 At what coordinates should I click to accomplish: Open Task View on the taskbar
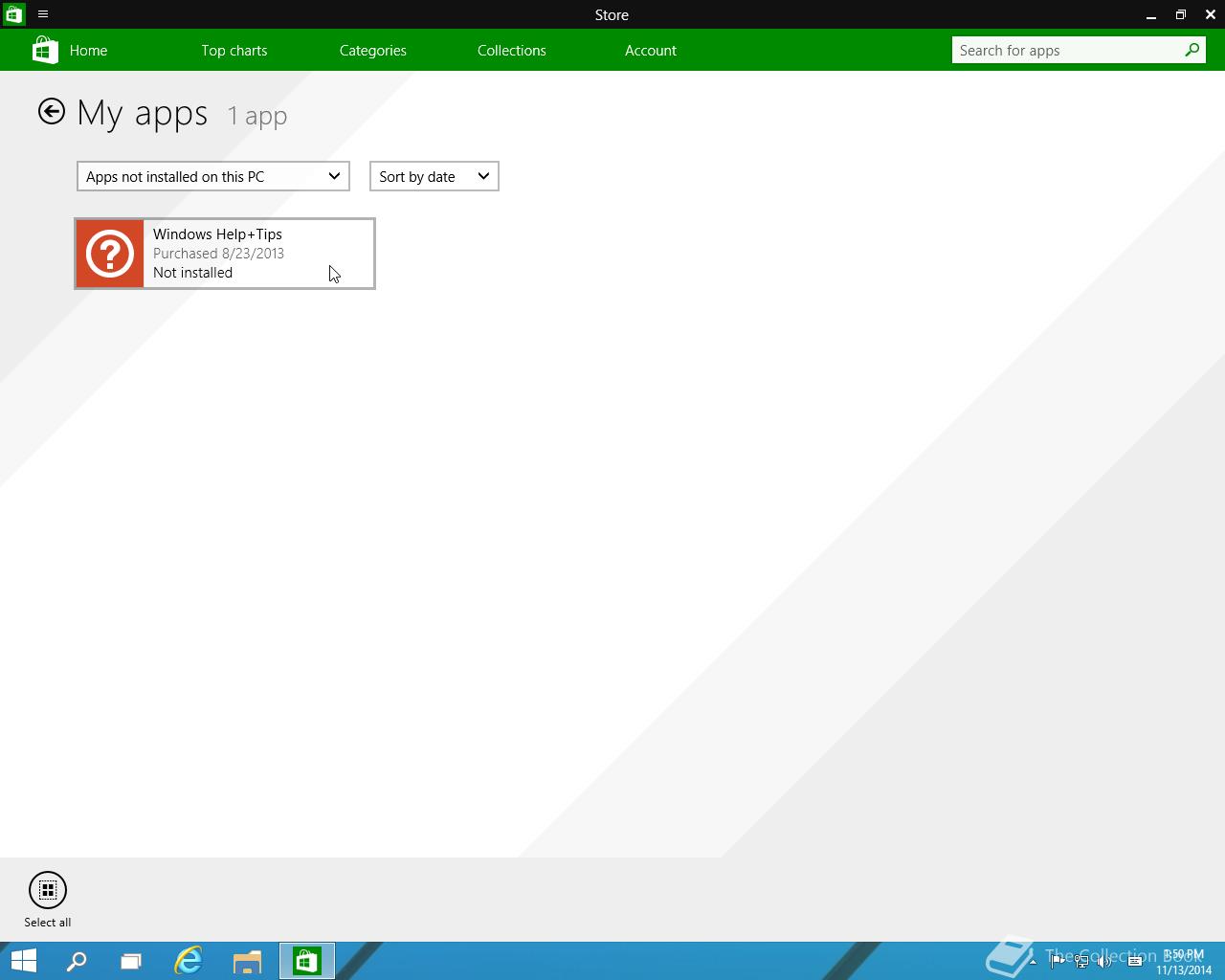pos(131,961)
